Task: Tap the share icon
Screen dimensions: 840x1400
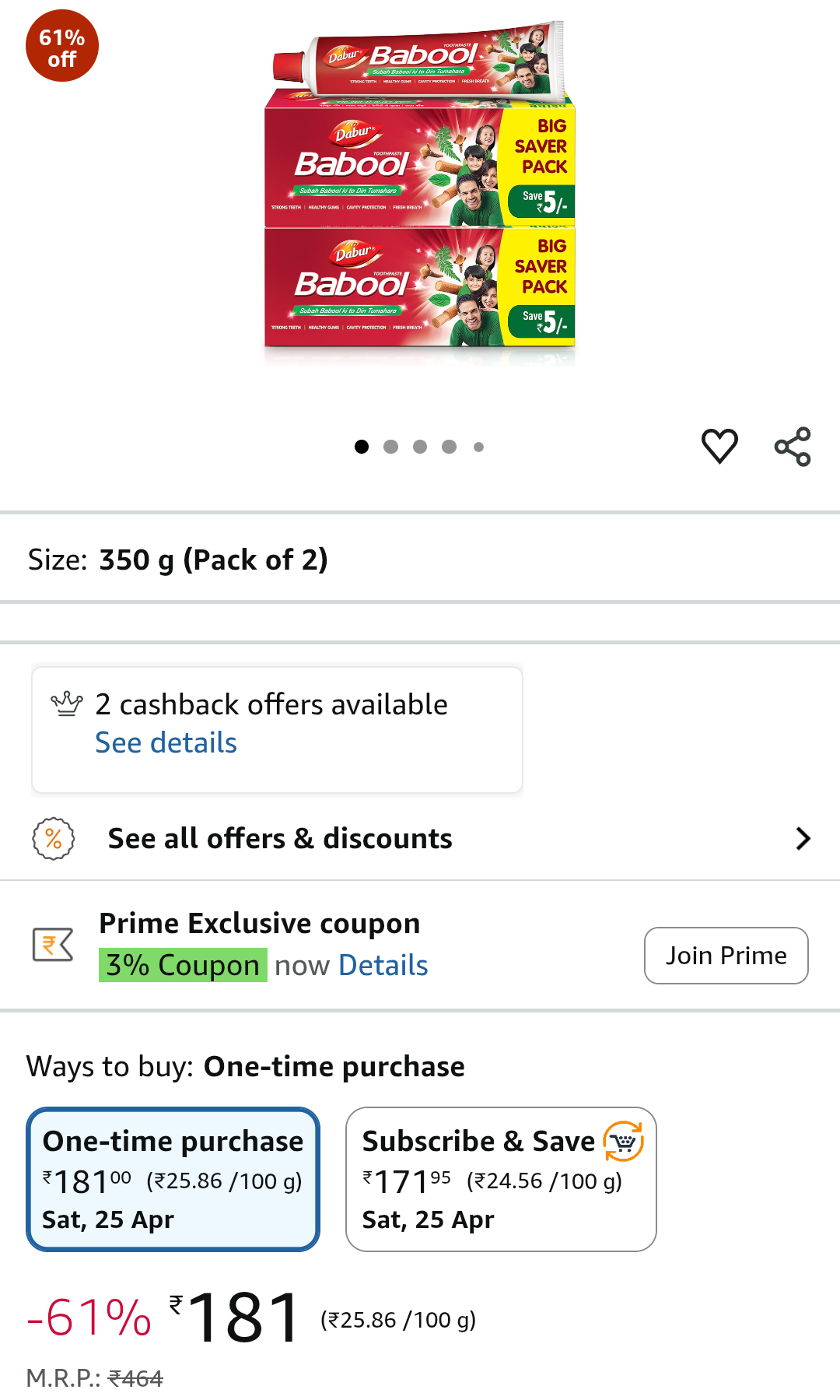Action: [793, 447]
